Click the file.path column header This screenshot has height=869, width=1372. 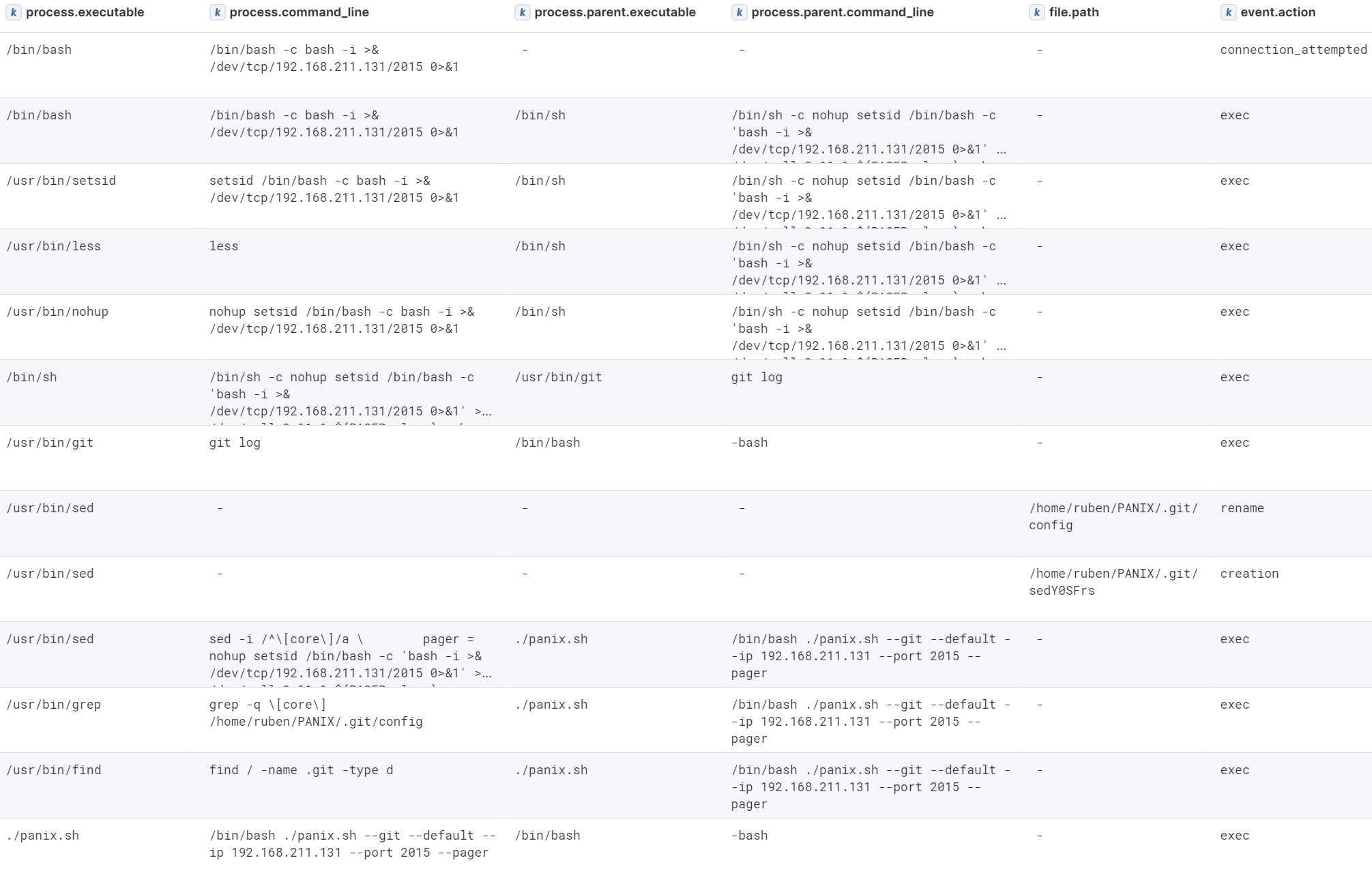click(1073, 12)
